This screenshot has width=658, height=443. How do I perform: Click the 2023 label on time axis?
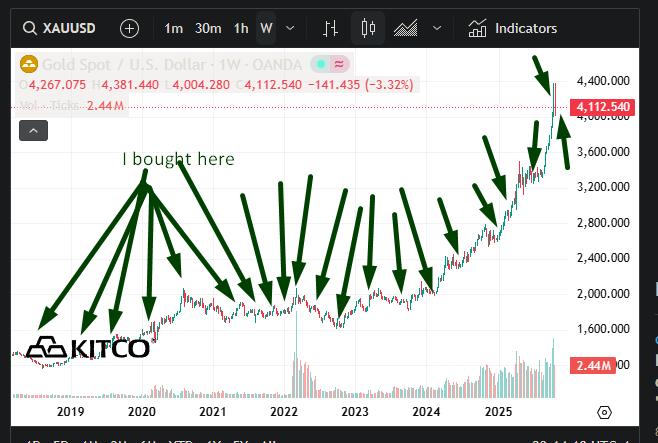pyautogui.click(x=355, y=412)
